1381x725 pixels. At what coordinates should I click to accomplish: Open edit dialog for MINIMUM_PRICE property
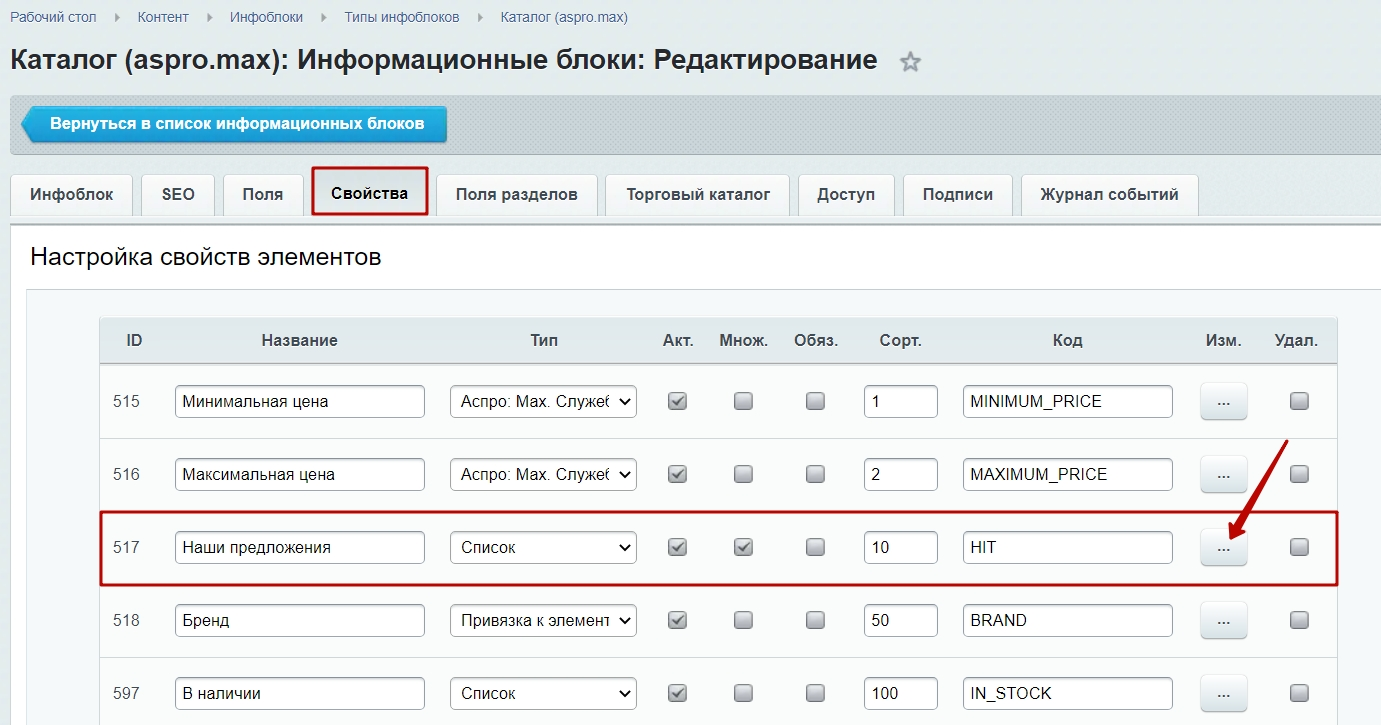coord(1223,402)
